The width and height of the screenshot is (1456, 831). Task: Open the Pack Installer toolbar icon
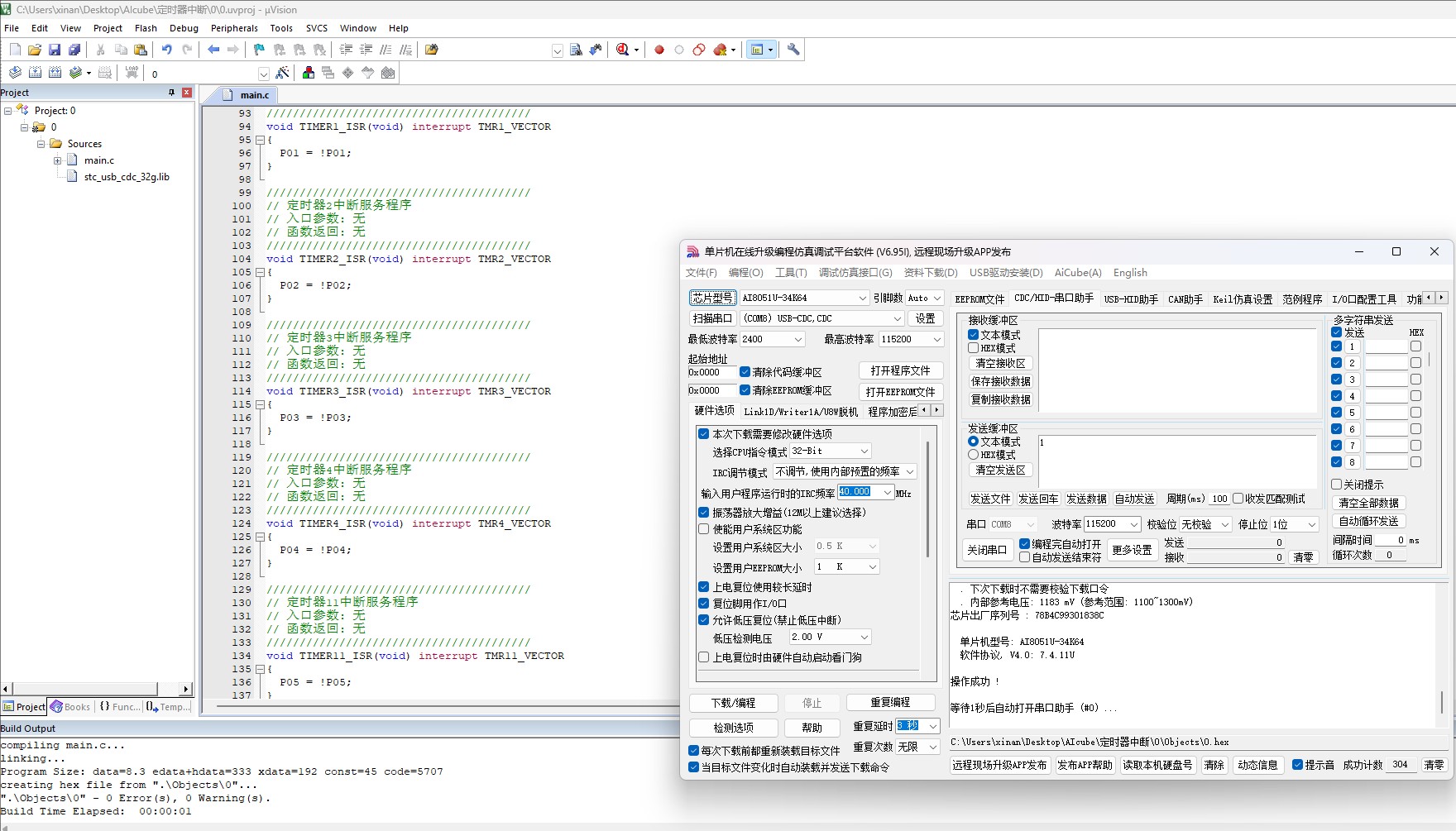coord(388,73)
